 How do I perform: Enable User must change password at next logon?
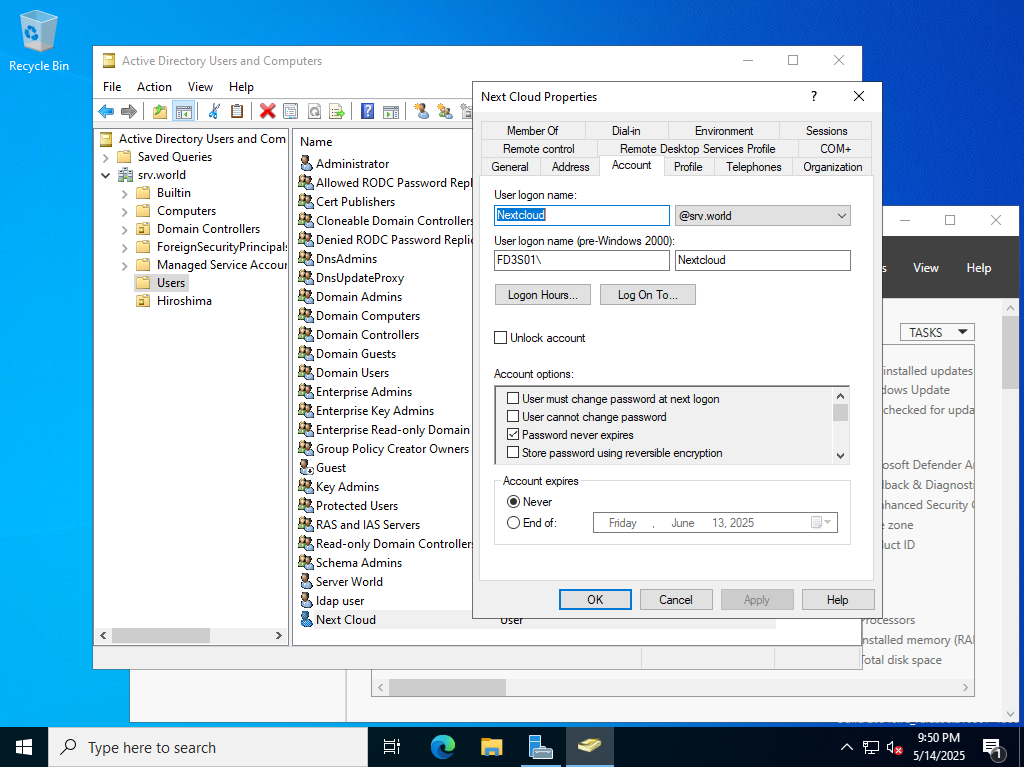(513, 399)
